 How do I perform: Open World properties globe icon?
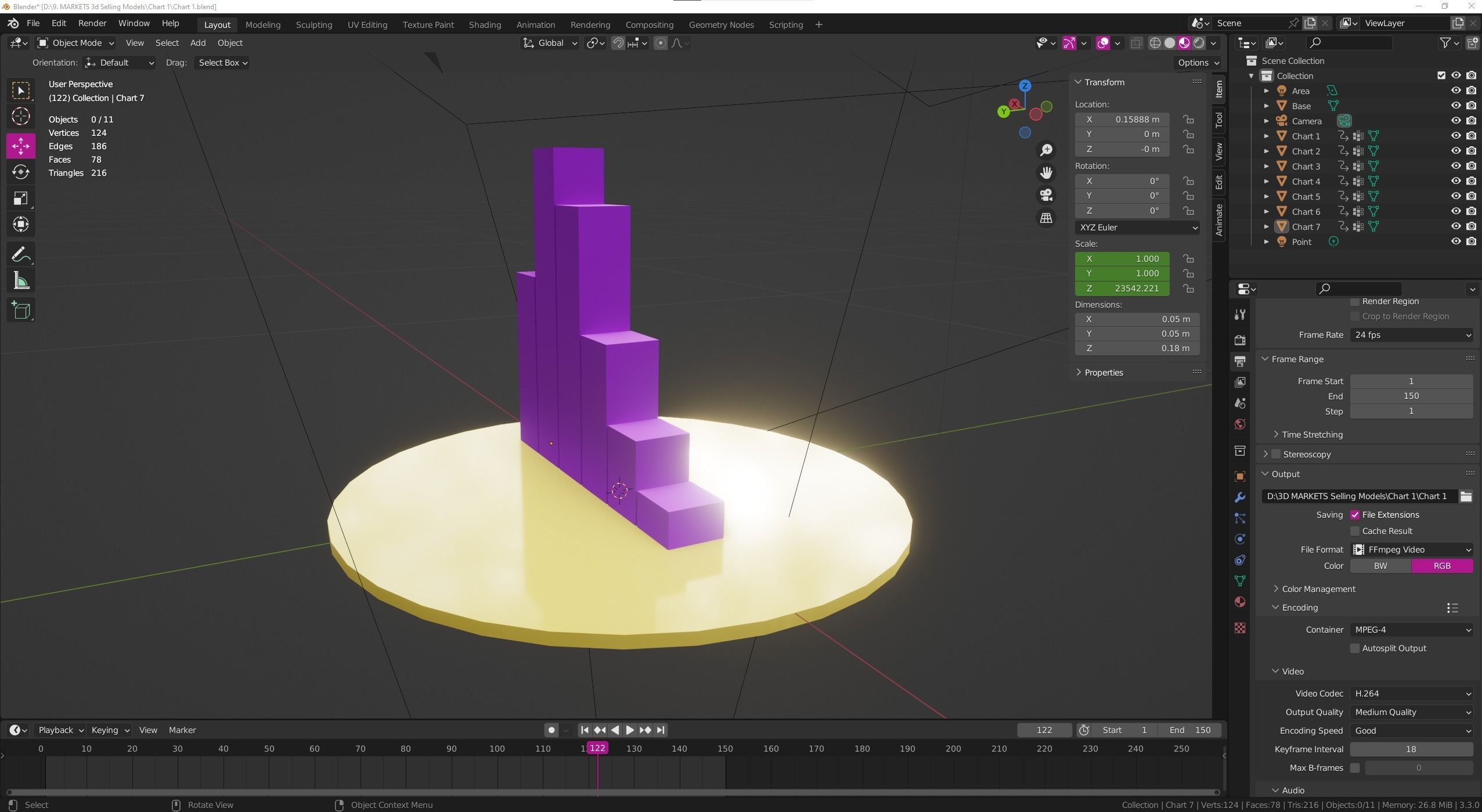coord(1240,424)
